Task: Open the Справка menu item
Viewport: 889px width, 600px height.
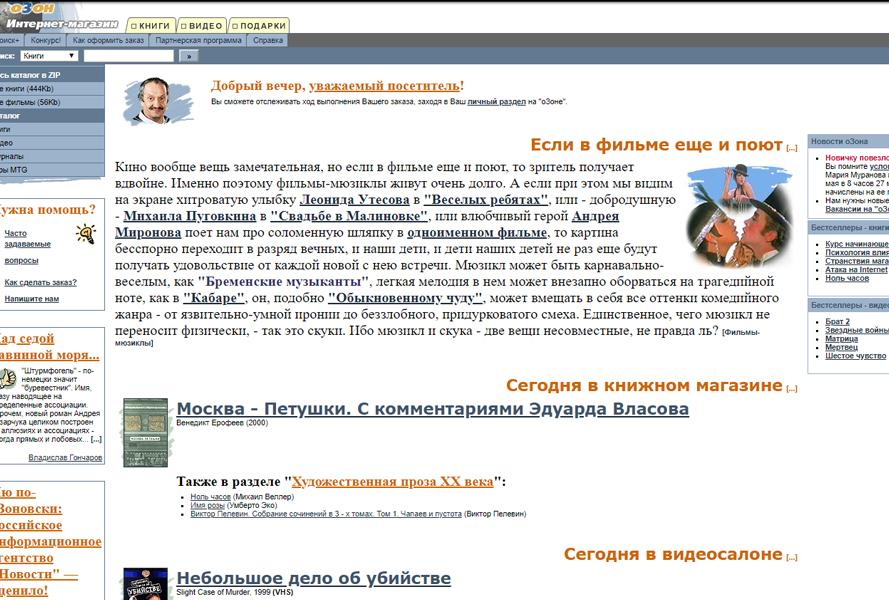Action: (268, 40)
